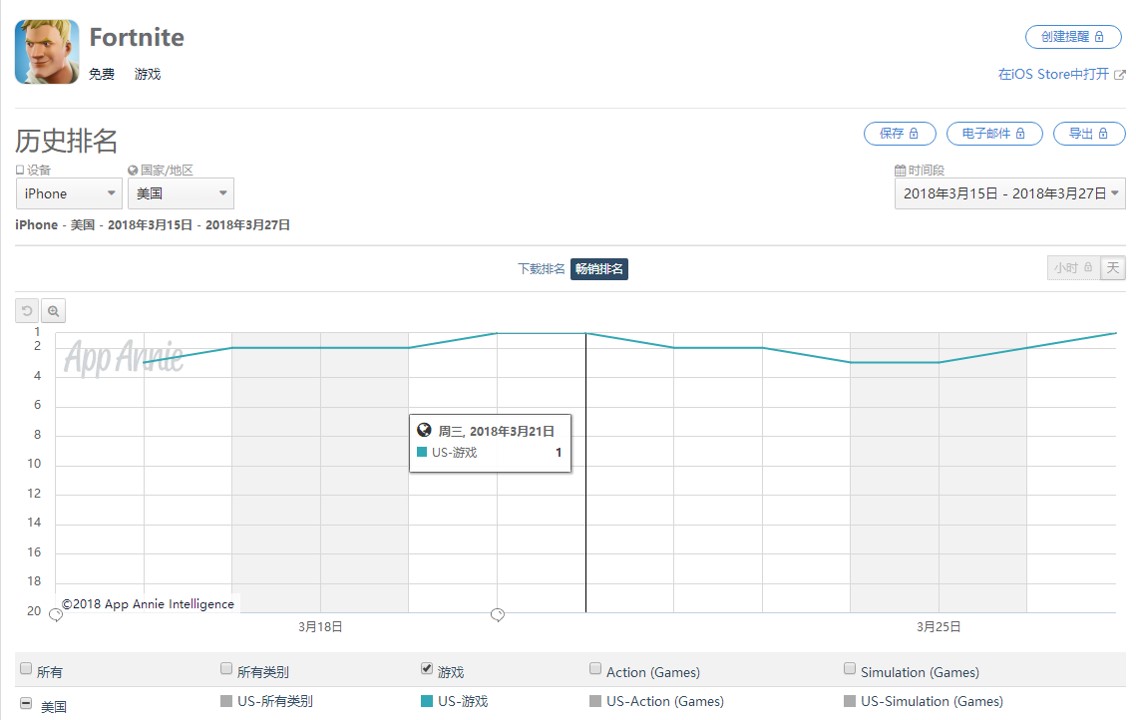The height and width of the screenshot is (720, 1136).
Task: Click the 保存 button
Action: (900, 133)
